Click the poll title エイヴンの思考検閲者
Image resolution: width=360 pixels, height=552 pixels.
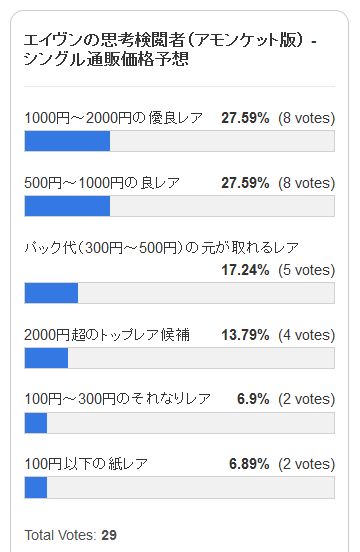tap(170, 50)
